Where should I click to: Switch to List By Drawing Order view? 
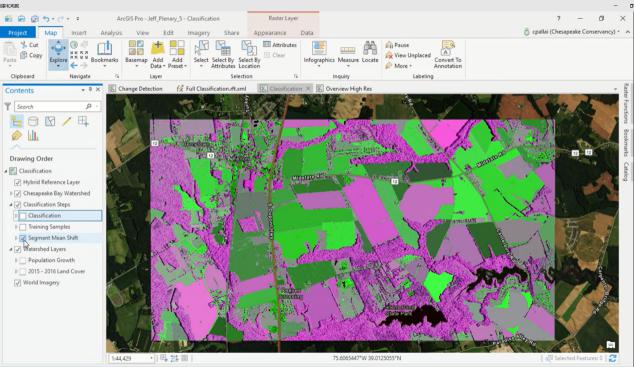click(x=17, y=121)
